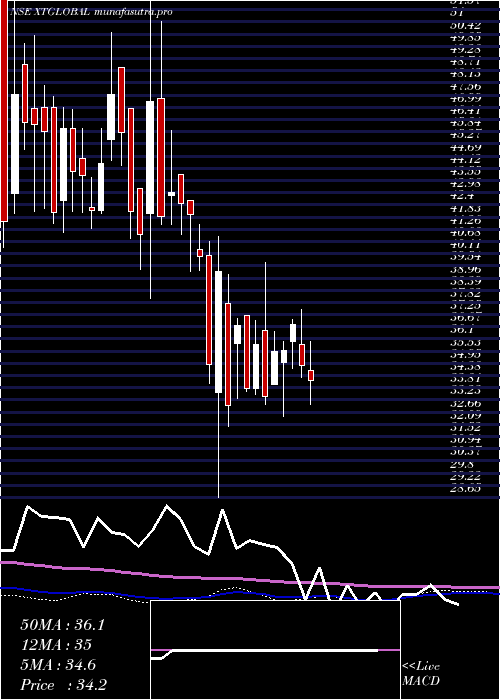Viewport: 500px width, 700px height.
Task: Click the 38.96 price axis label
Action: [465, 269]
